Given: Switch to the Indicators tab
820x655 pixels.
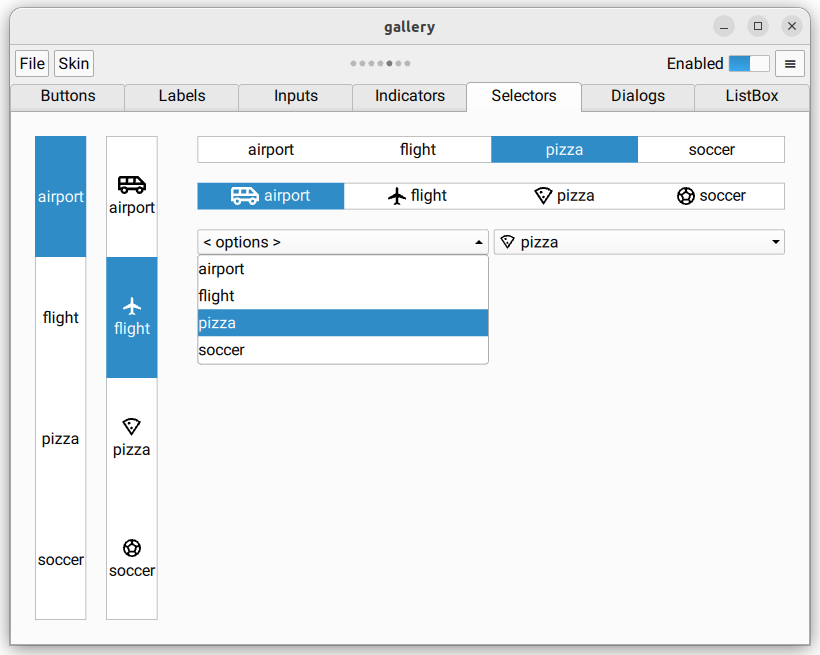Looking at the screenshot, I should (410, 96).
